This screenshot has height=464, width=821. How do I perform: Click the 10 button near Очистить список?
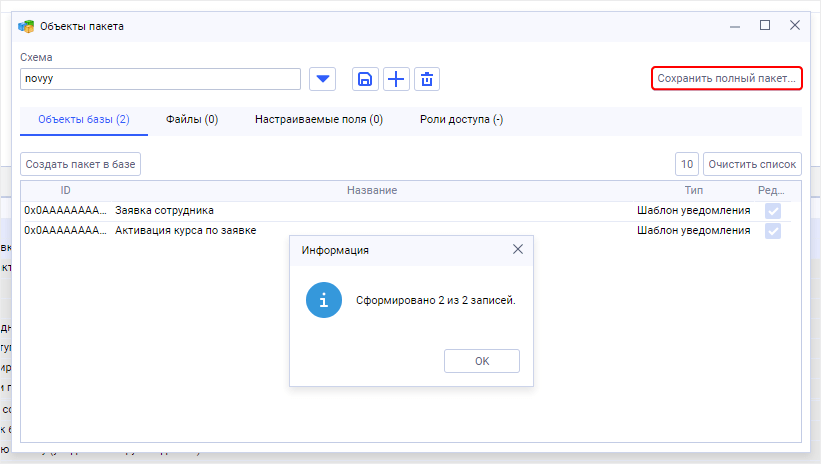click(687, 164)
